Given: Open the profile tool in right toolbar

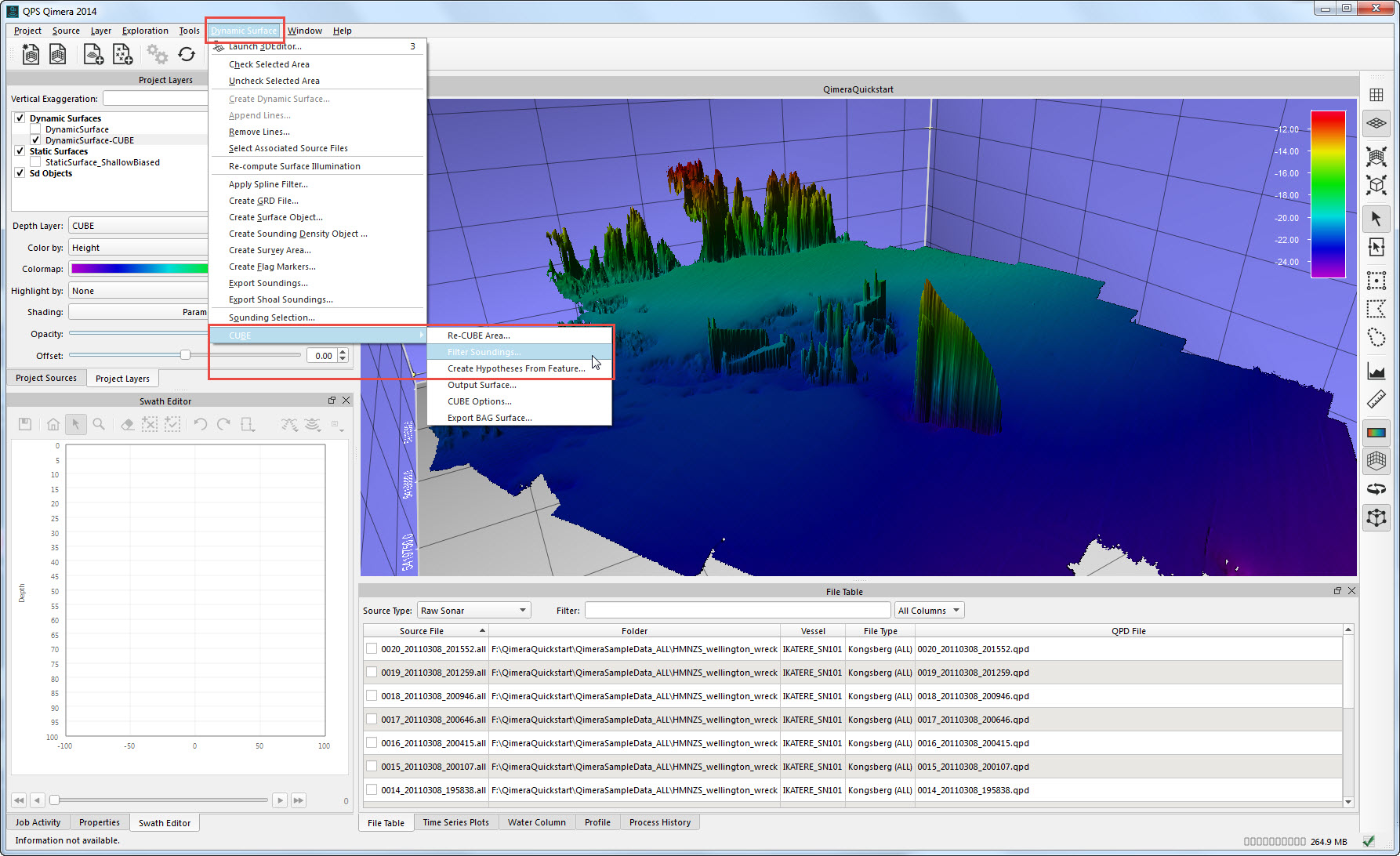Looking at the screenshot, I should click(x=1376, y=371).
